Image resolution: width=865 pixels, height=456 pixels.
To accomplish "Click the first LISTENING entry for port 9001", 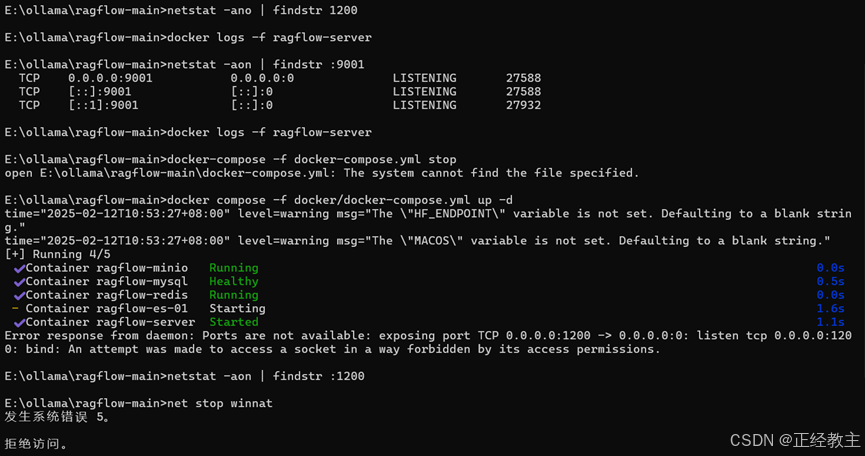I will 424,78.
